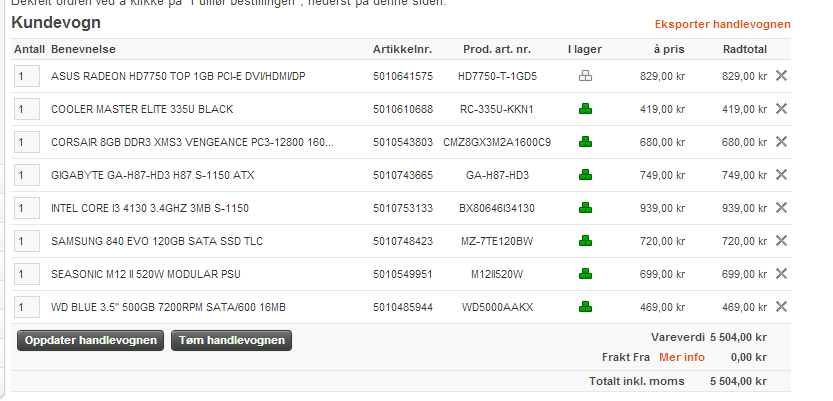Edit the quantity field for ASUS Radeon HD7750
The height and width of the screenshot is (401, 833).
coord(27,76)
